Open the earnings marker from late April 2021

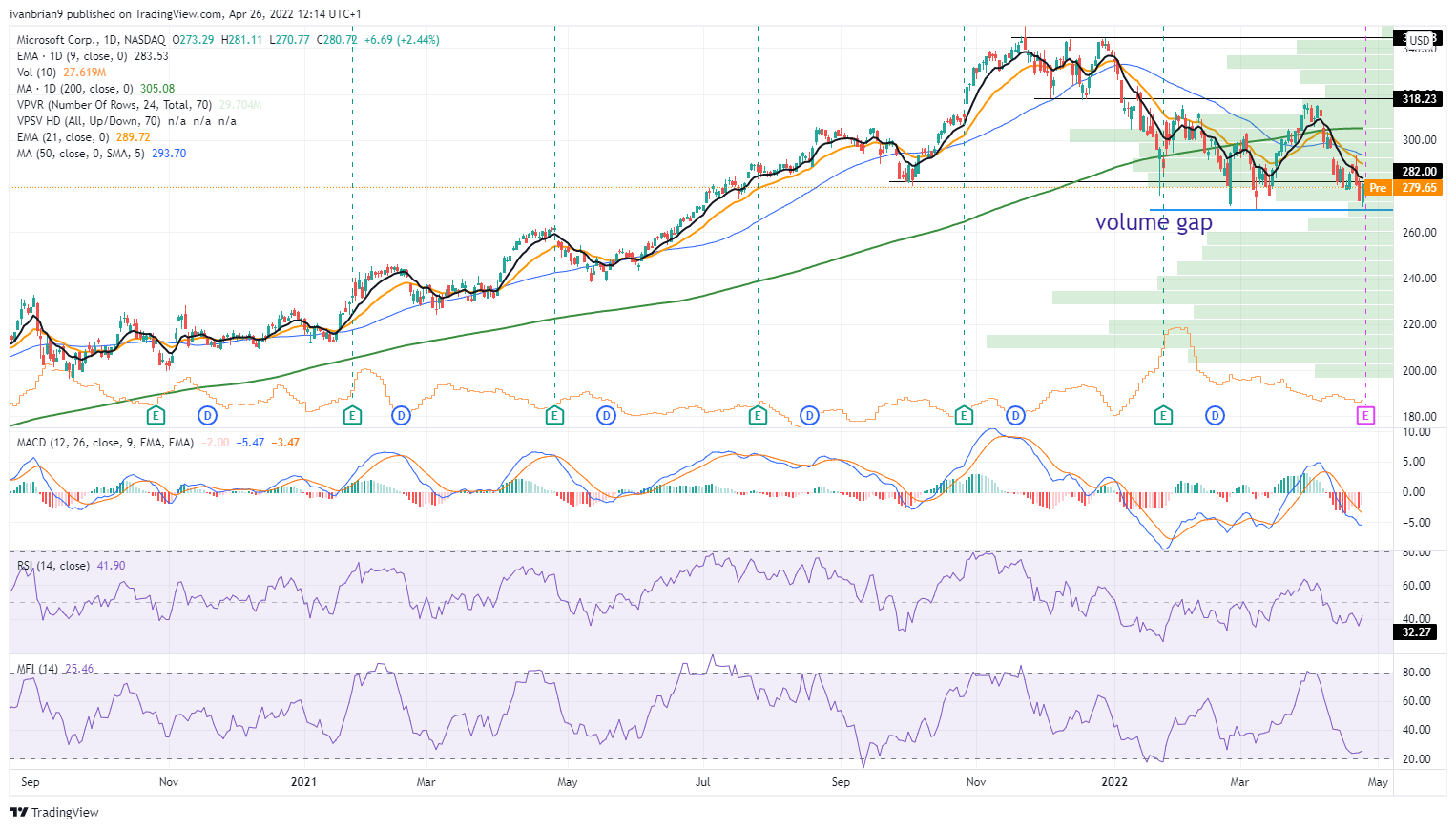pos(554,415)
